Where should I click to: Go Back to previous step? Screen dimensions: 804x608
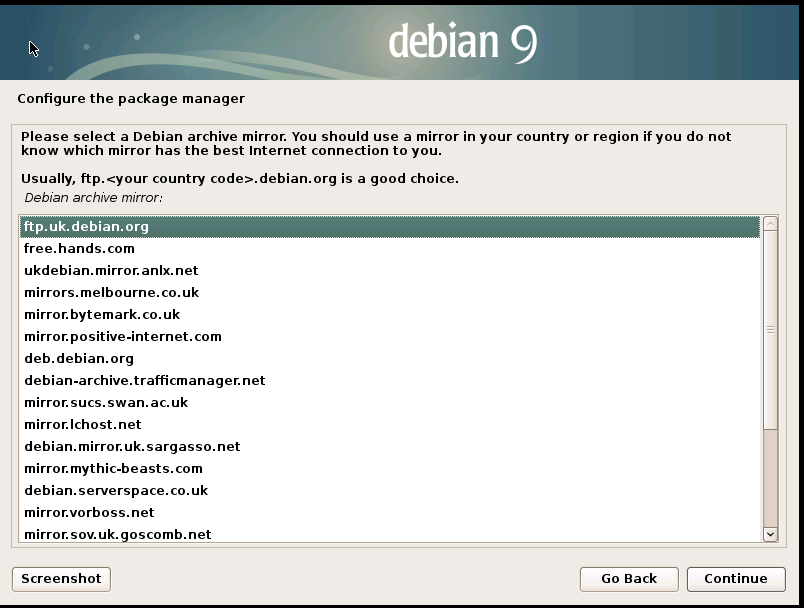click(629, 579)
